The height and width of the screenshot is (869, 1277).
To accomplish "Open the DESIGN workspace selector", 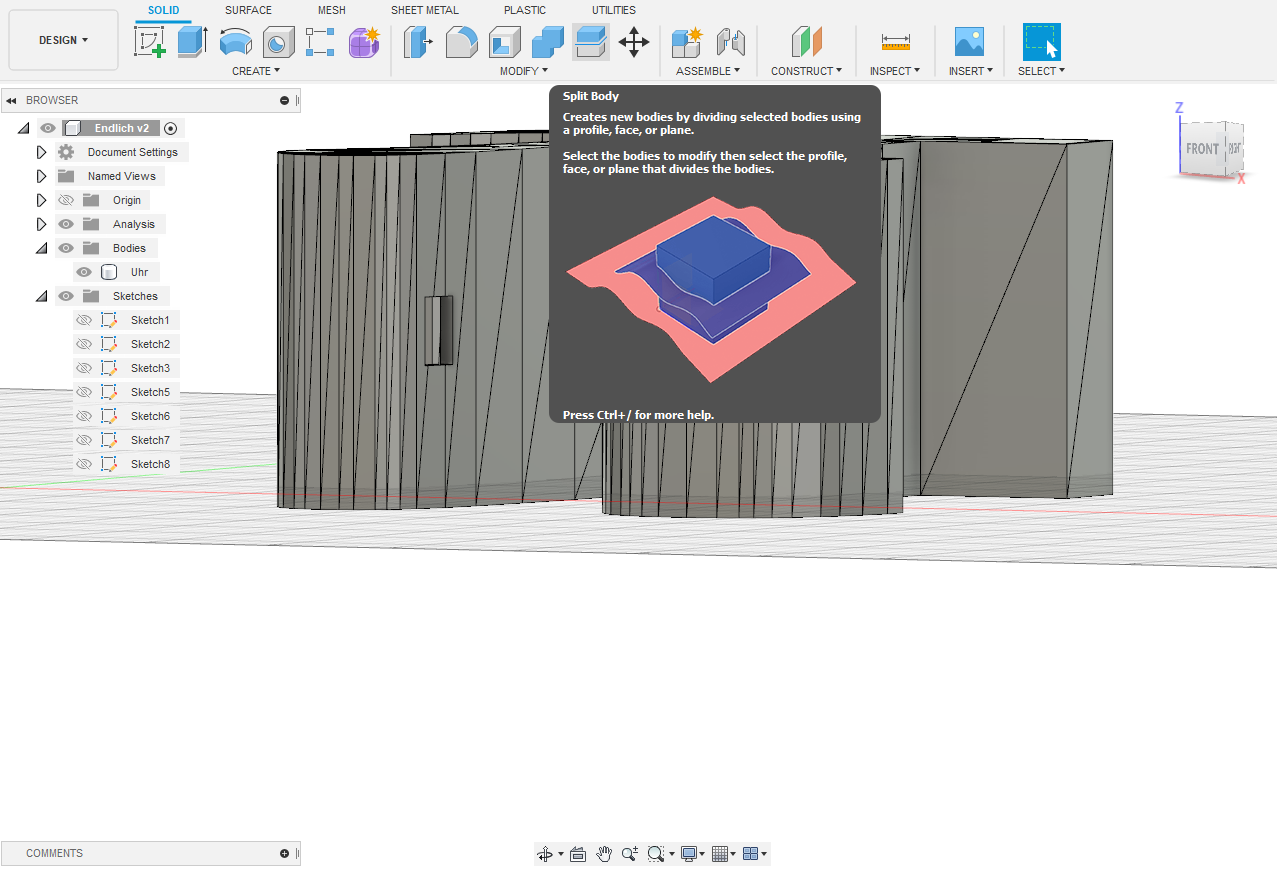I will 63,40.
